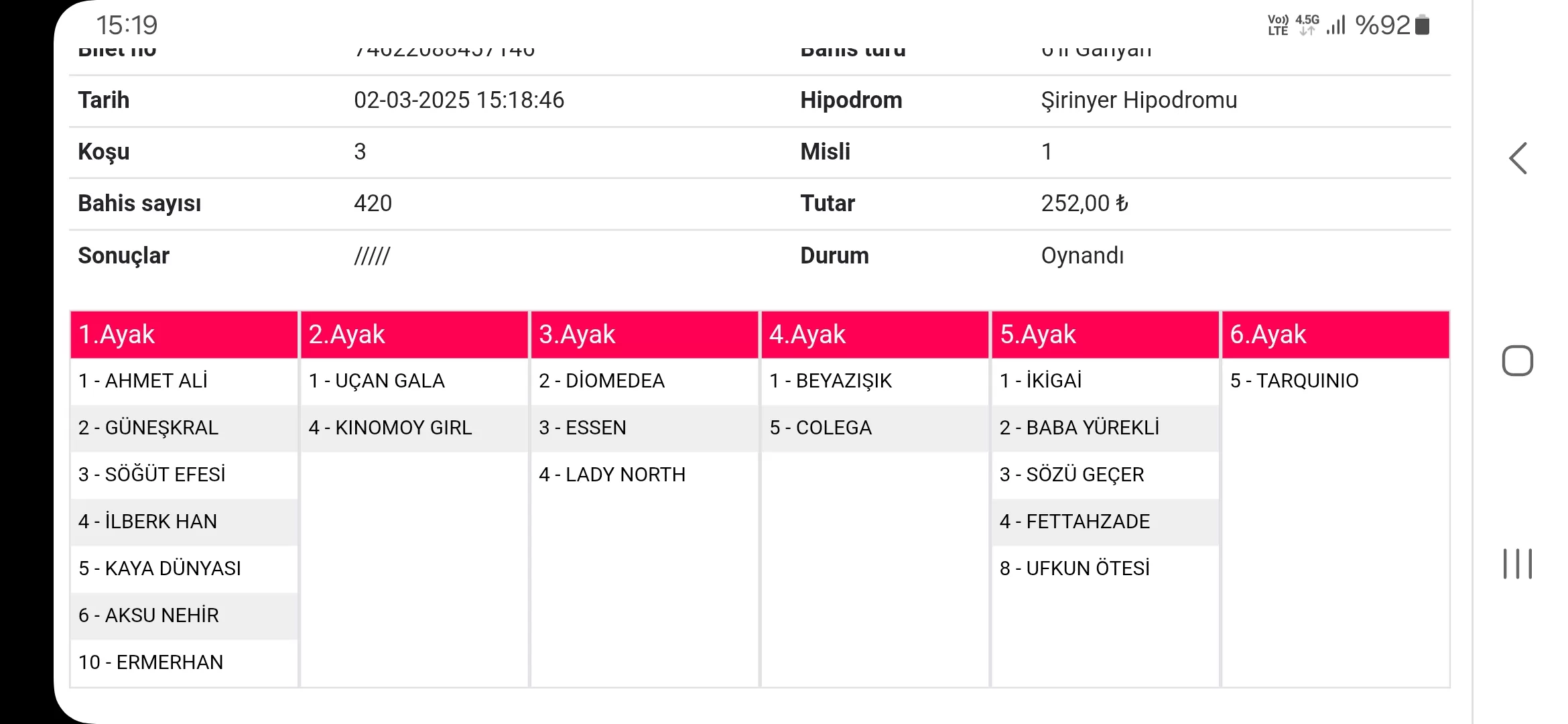Open the recent apps navigation button

pyautogui.click(x=1517, y=563)
